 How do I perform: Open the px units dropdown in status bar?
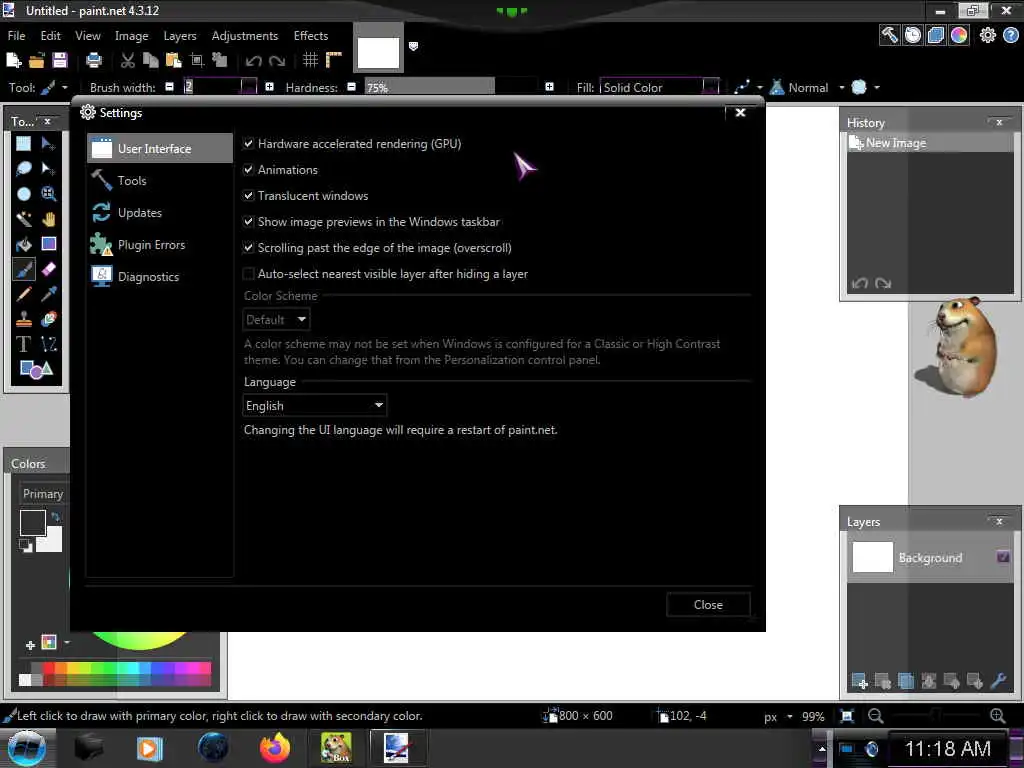pyautogui.click(x=778, y=716)
